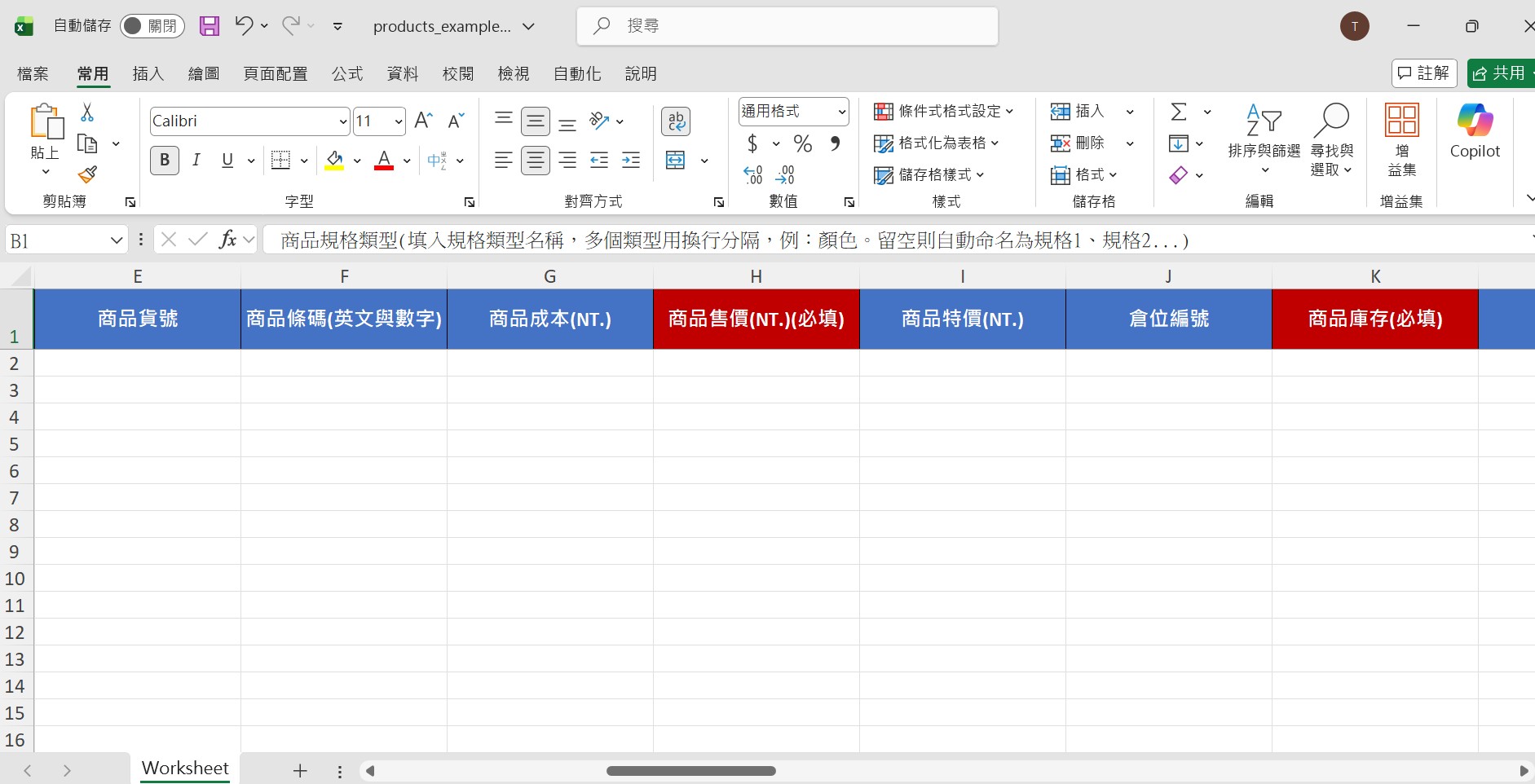
Task: Open the Copilot icon
Action: pyautogui.click(x=1475, y=131)
